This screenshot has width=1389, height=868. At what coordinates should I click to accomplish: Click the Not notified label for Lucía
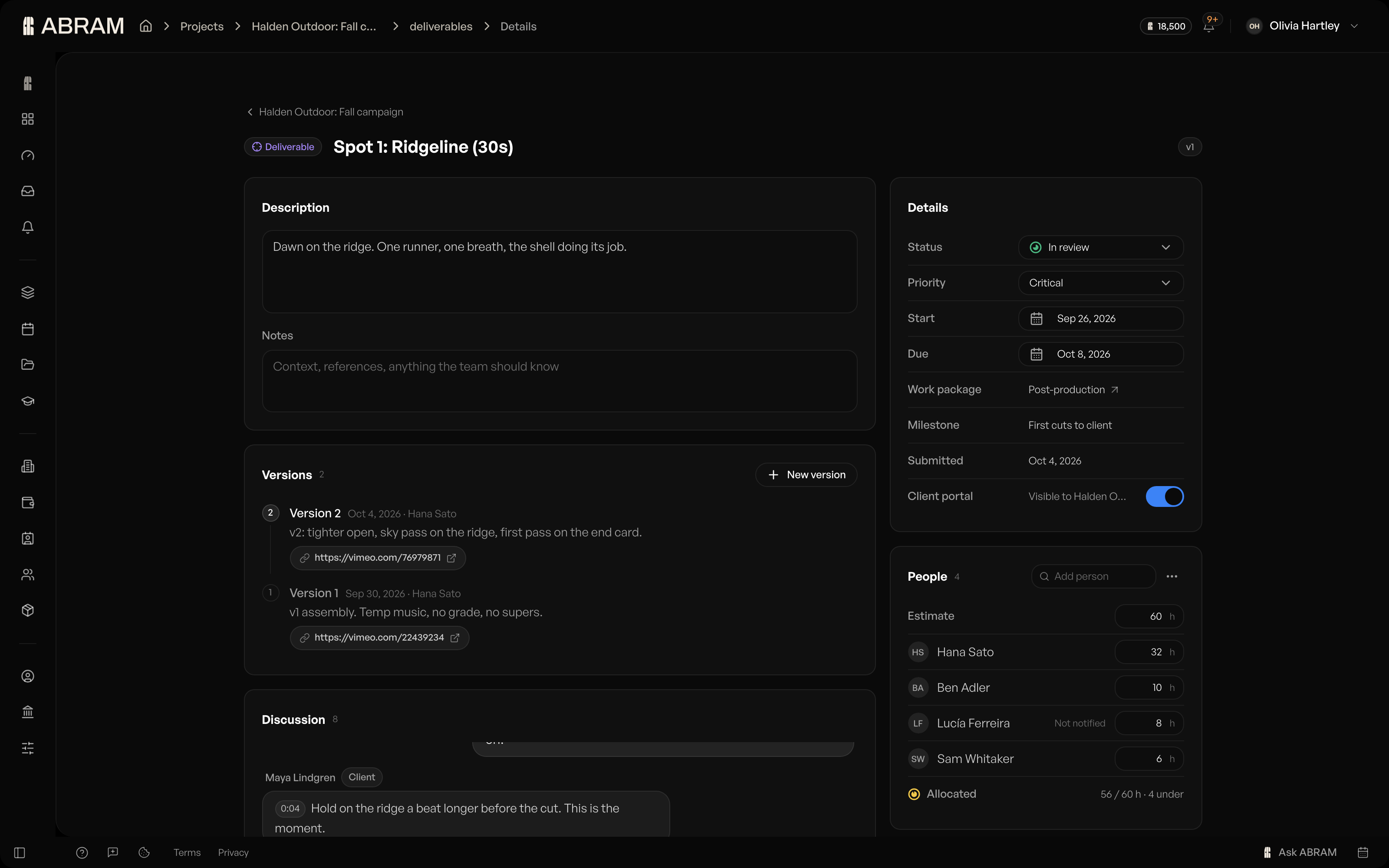coord(1080,723)
